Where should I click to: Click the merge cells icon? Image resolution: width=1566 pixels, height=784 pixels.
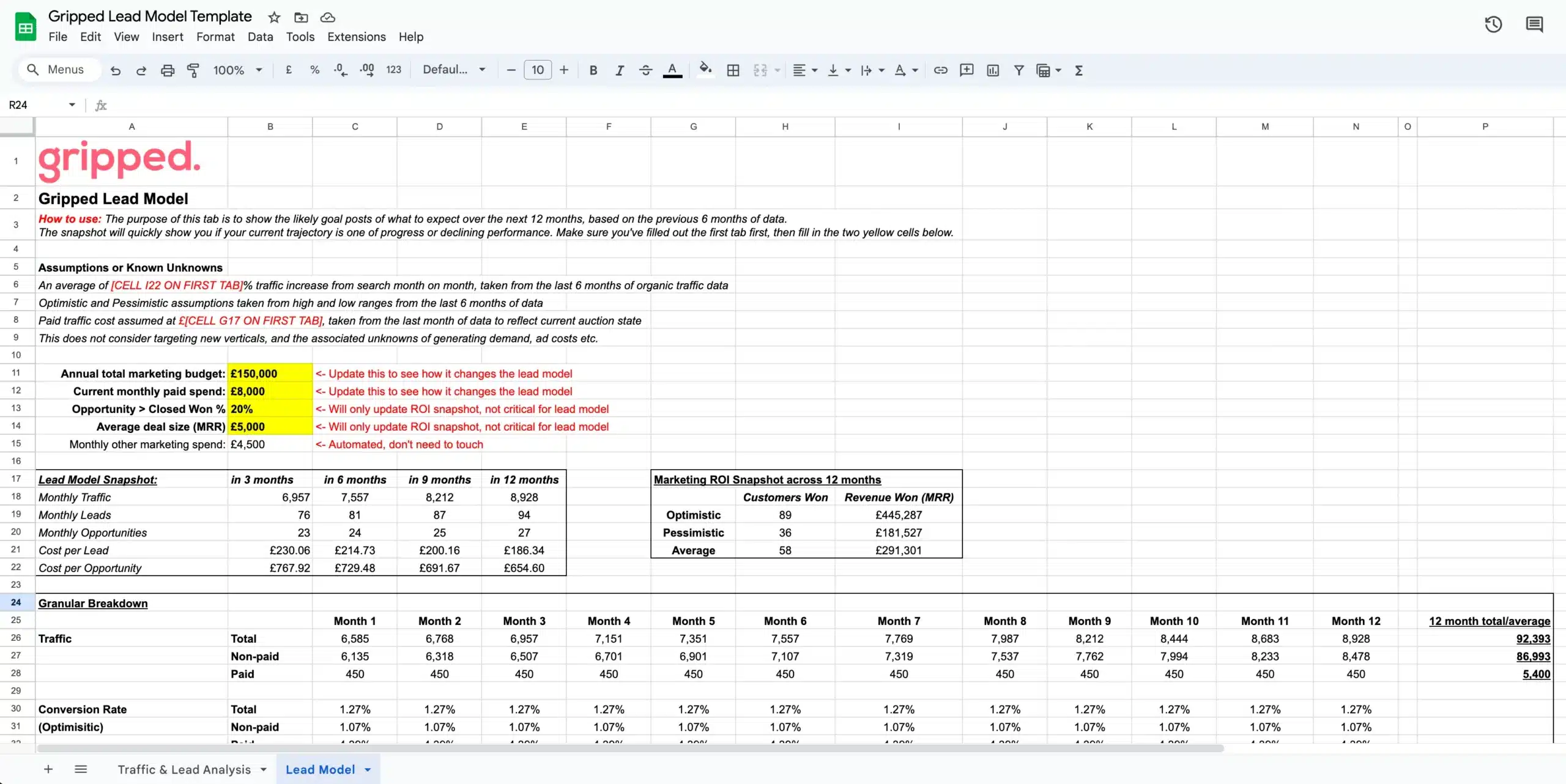pos(760,70)
